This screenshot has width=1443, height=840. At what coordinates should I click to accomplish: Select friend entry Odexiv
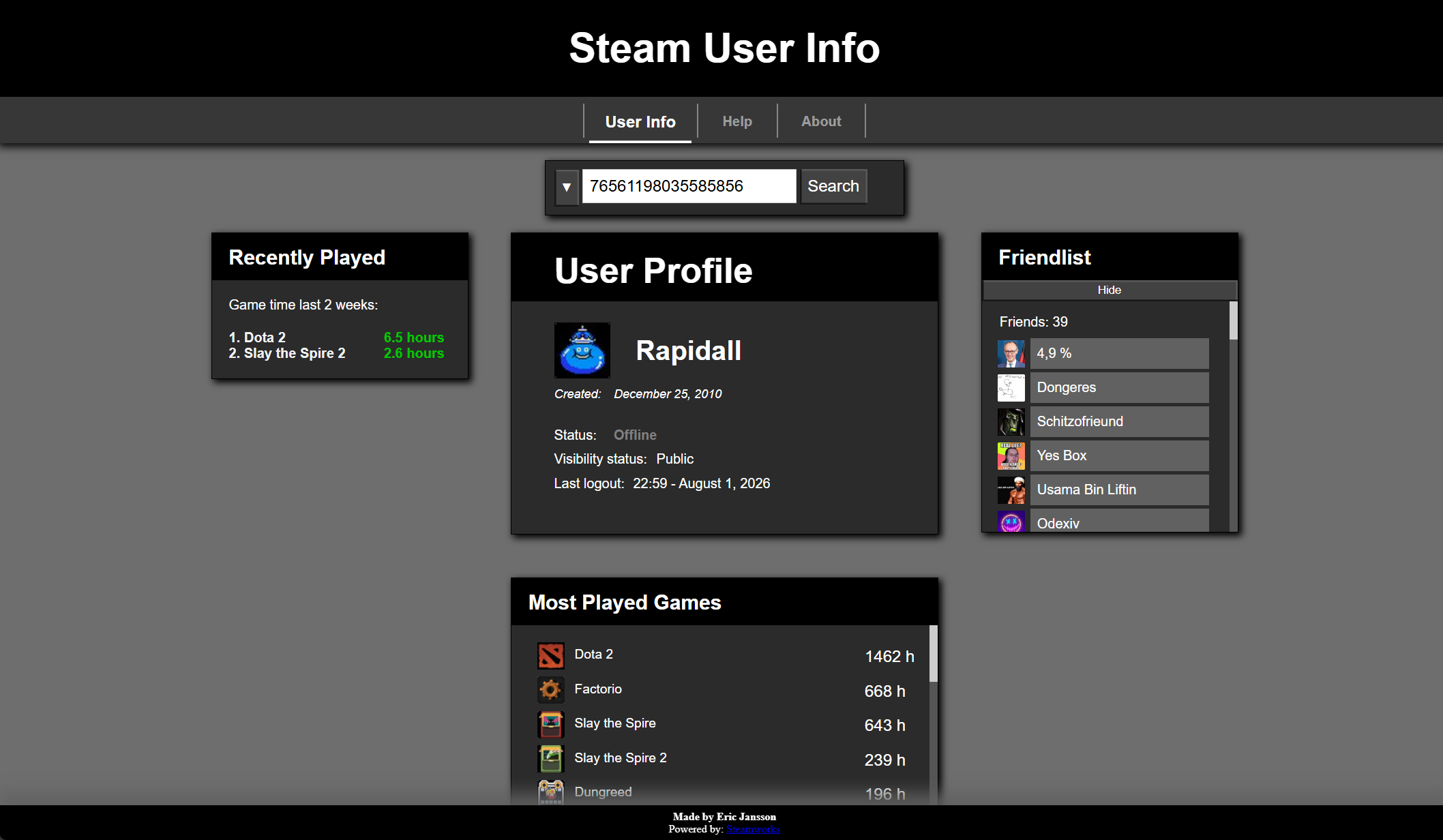point(1119,520)
